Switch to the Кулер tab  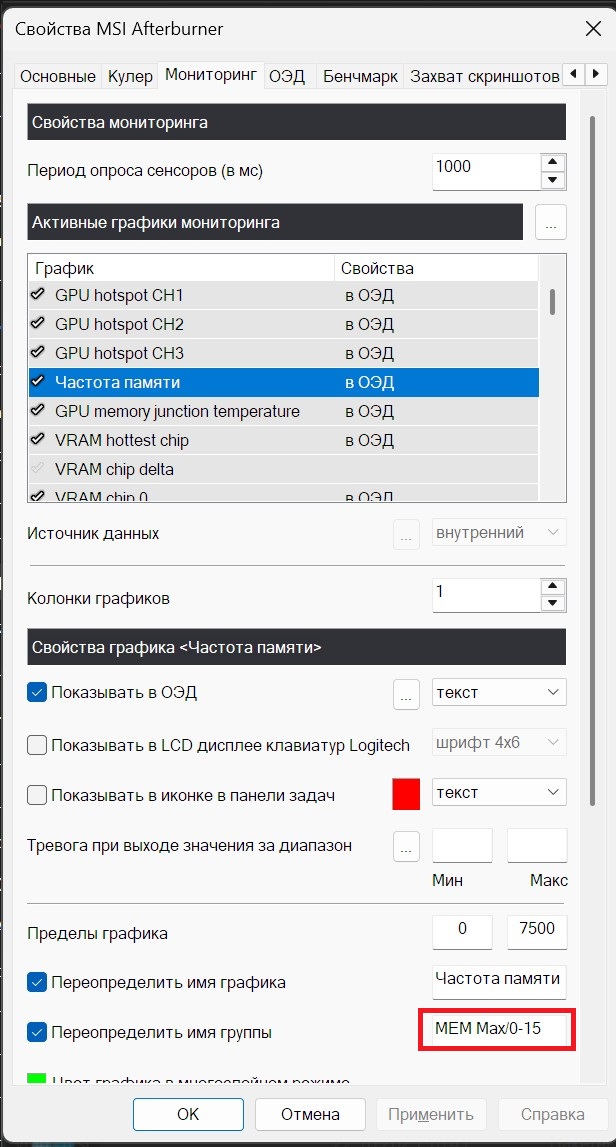coord(130,76)
